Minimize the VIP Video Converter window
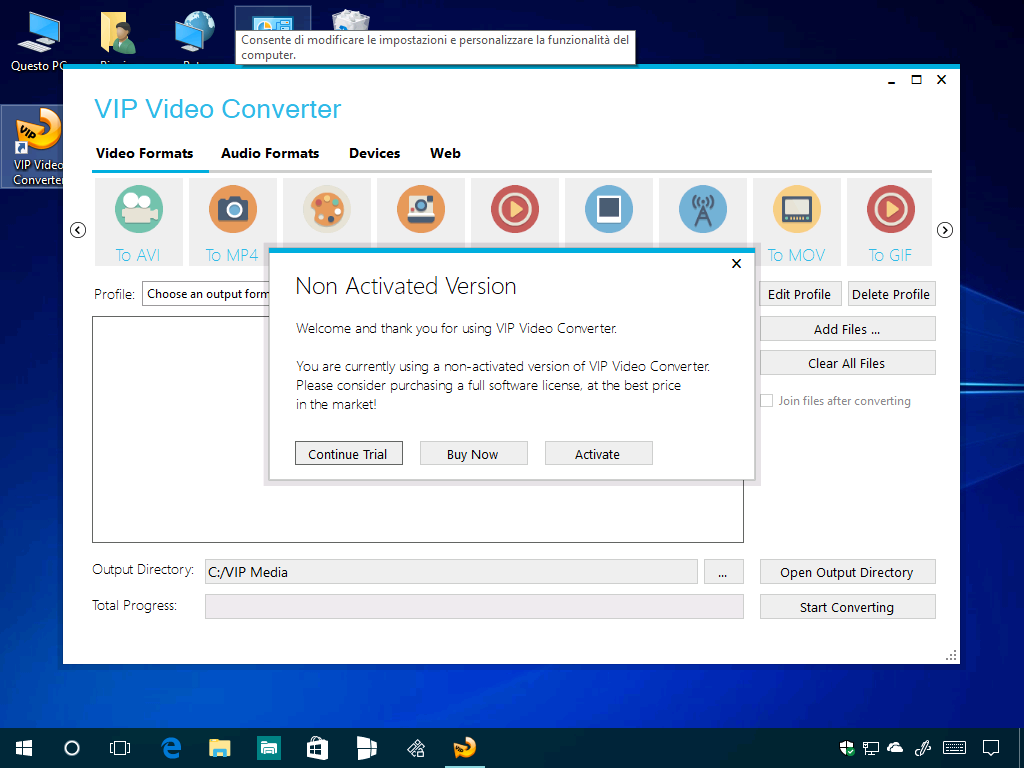This screenshot has height=768, width=1024. point(891,80)
